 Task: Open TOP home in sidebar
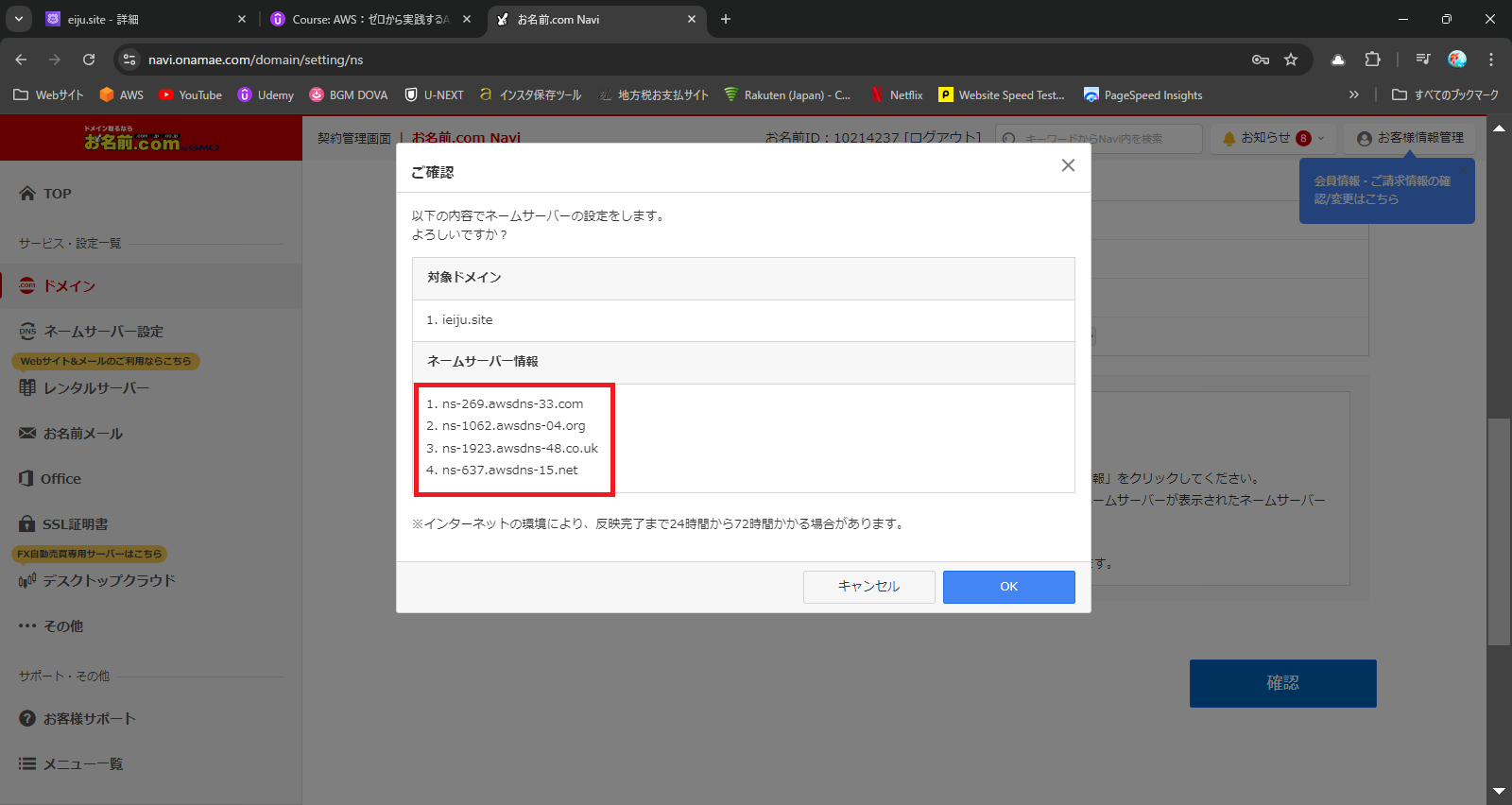pyautogui.click(x=45, y=194)
